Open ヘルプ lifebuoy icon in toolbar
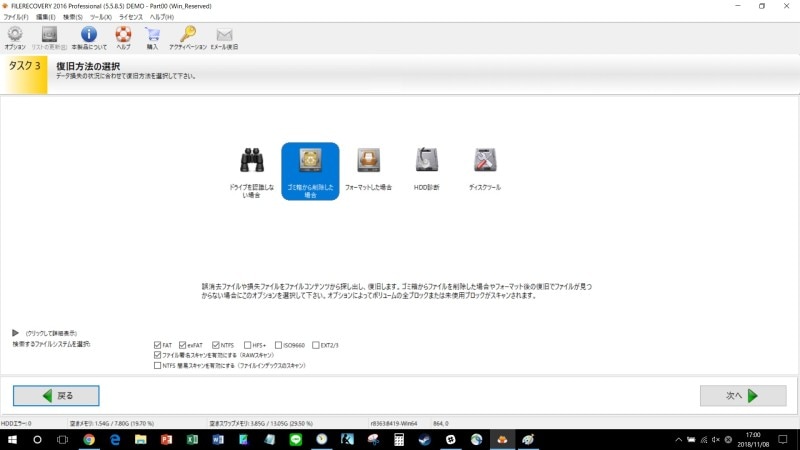Screen dimensions: 800x450 (123, 35)
